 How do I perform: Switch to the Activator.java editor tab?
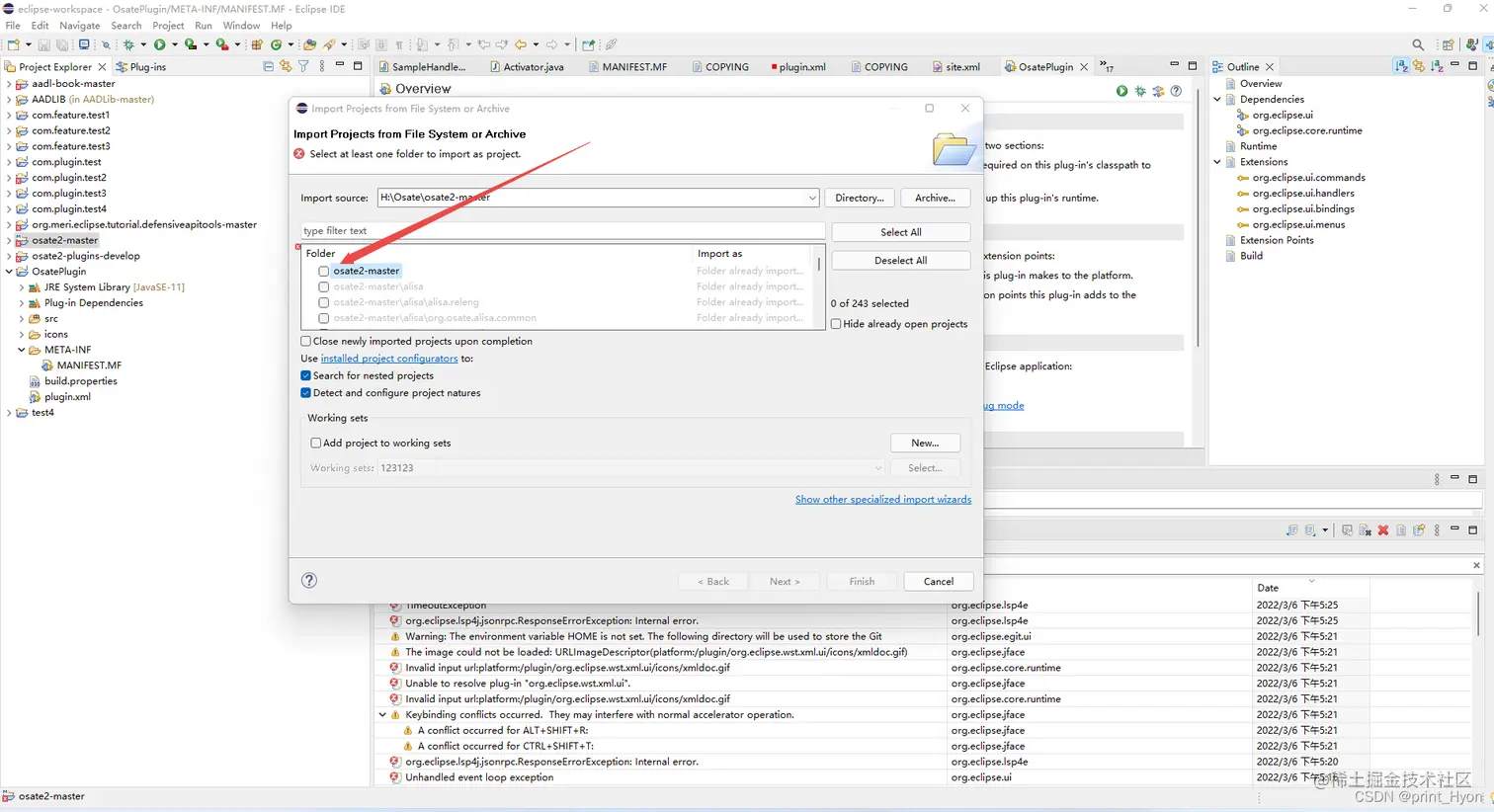527,67
